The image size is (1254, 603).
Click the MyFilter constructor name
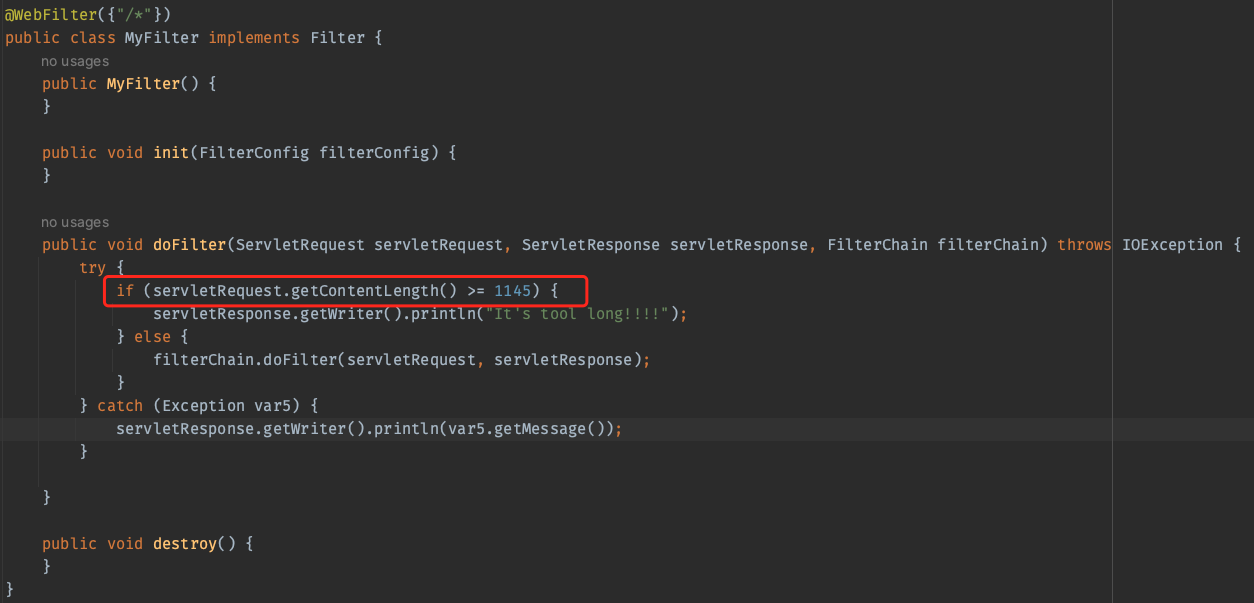coord(143,84)
